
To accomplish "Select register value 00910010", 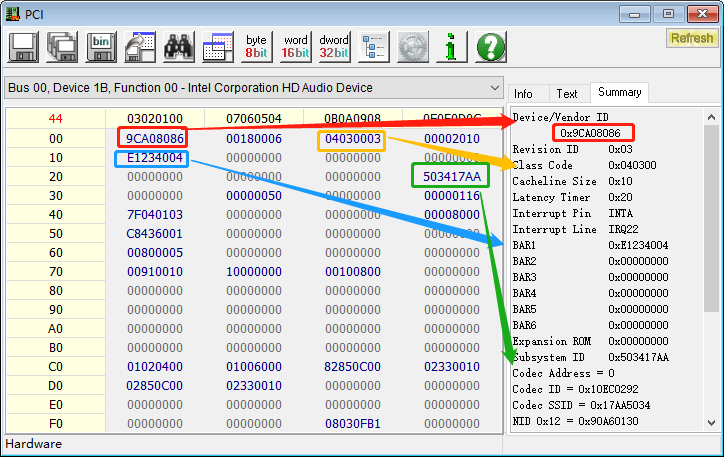I will (x=155, y=271).
